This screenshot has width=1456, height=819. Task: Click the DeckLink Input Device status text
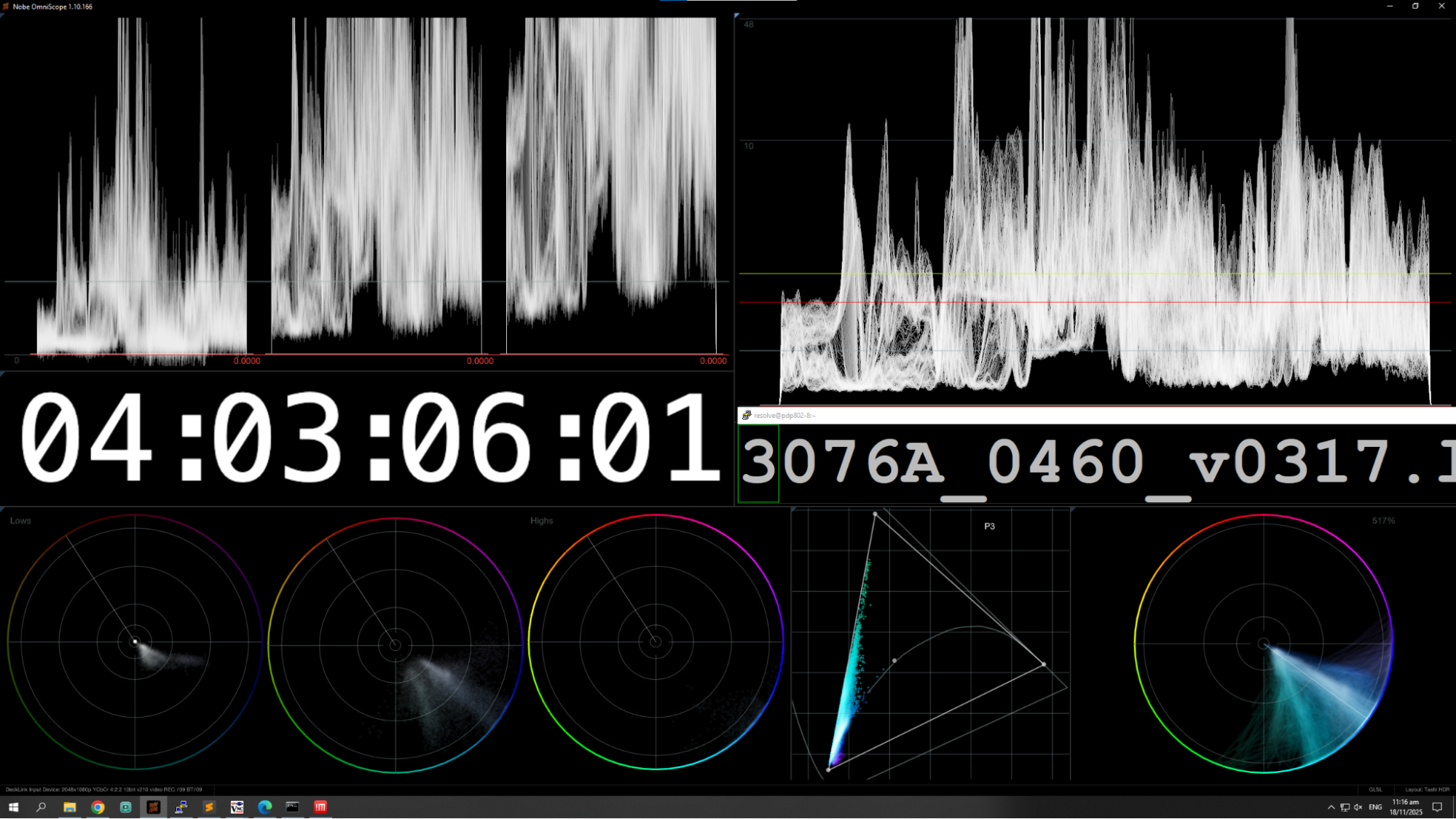(x=104, y=789)
